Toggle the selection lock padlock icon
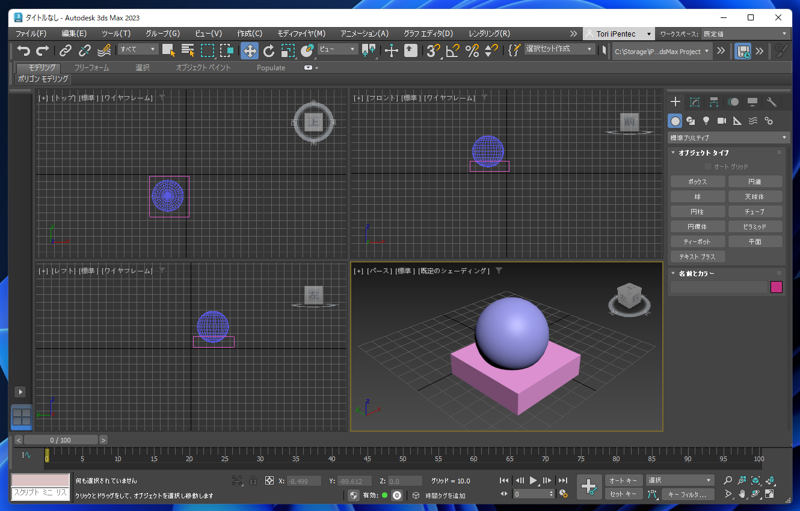The image size is (800, 511). [x=253, y=480]
